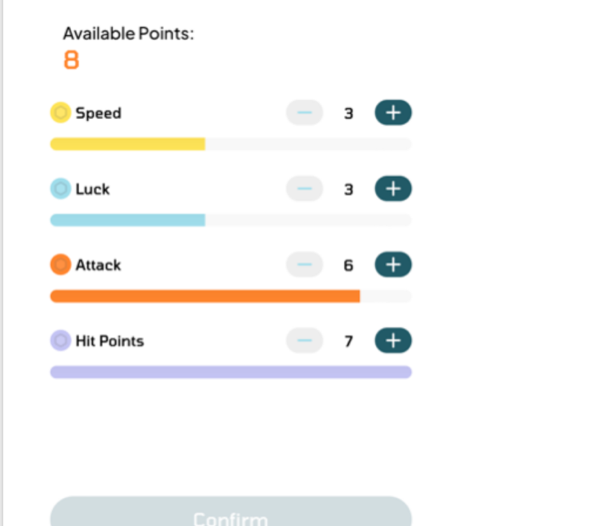
Task: Increase Attack with the plus button
Action: coord(393,264)
